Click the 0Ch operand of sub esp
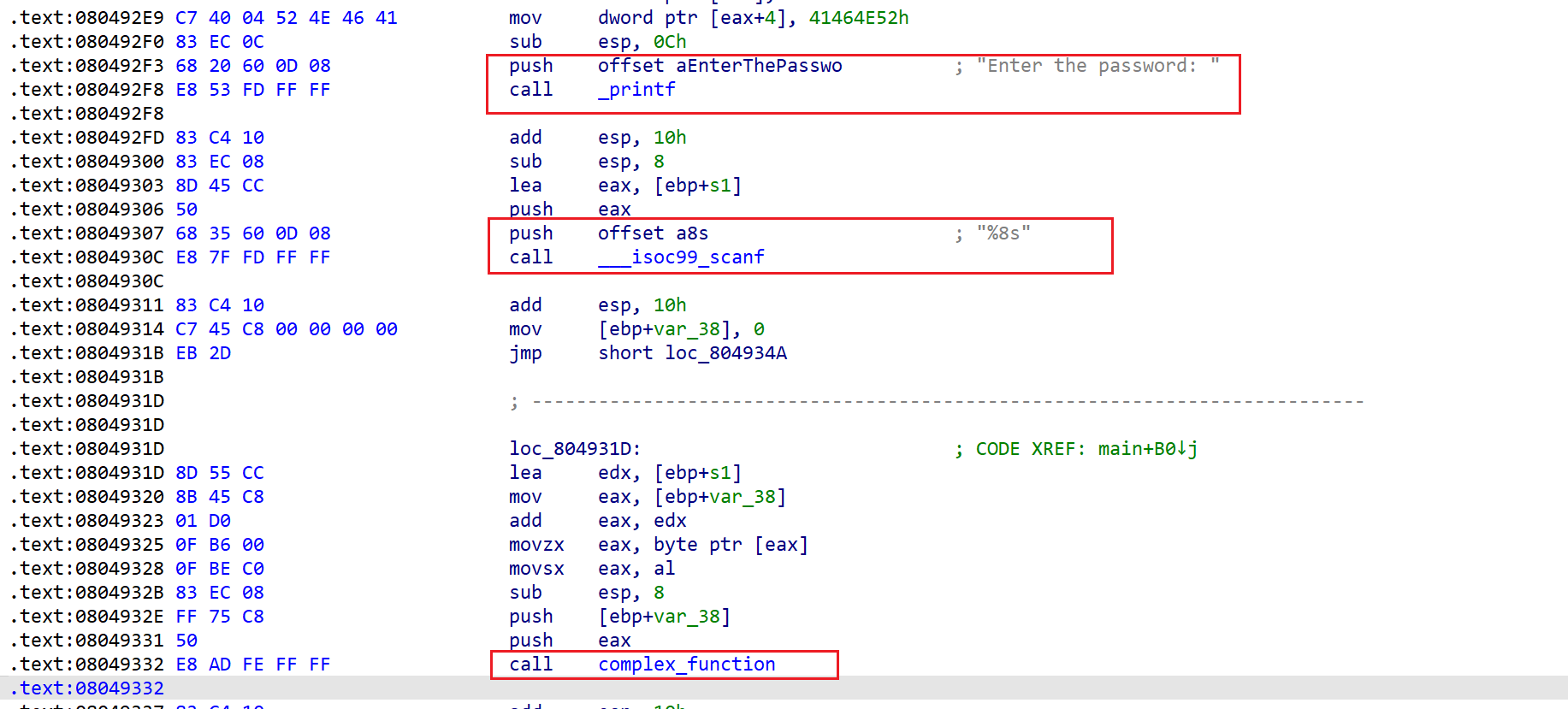Screen dimensions: 1568x709 coord(669,42)
